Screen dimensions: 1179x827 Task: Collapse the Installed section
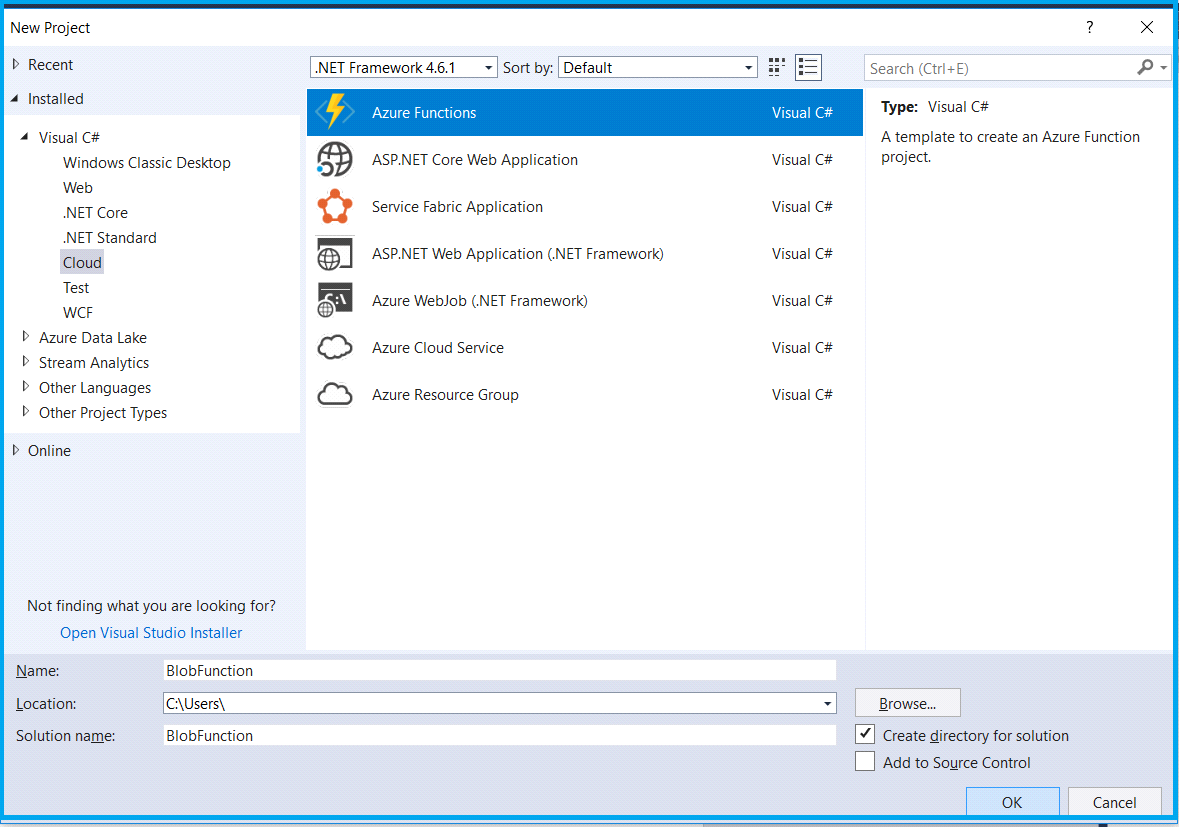click(x=15, y=98)
